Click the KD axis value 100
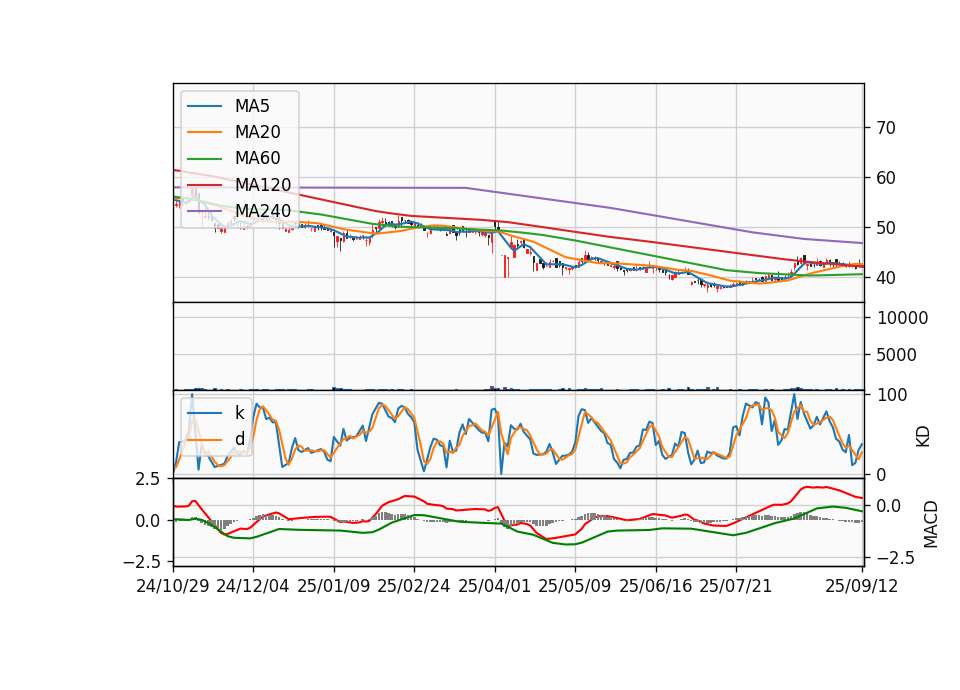The width and height of the screenshot is (960, 690). tap(892, 395)
